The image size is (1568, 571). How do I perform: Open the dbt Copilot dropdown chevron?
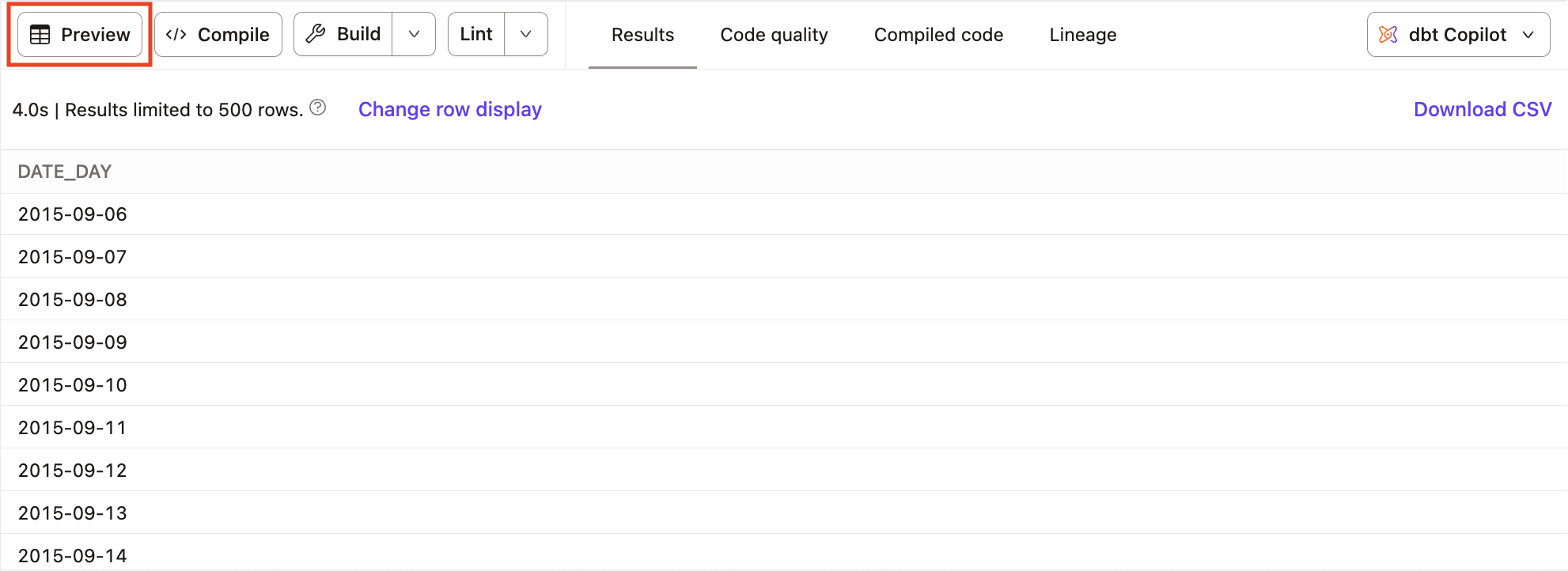click(1528, 35)
